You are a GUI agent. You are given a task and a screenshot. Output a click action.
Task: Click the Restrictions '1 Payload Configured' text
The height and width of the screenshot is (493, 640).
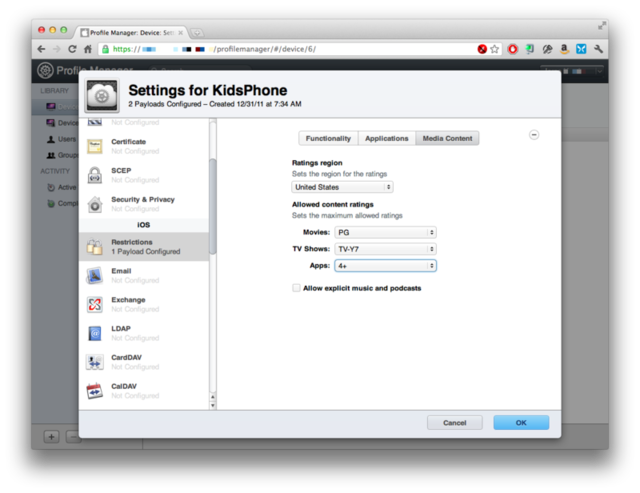146,252
